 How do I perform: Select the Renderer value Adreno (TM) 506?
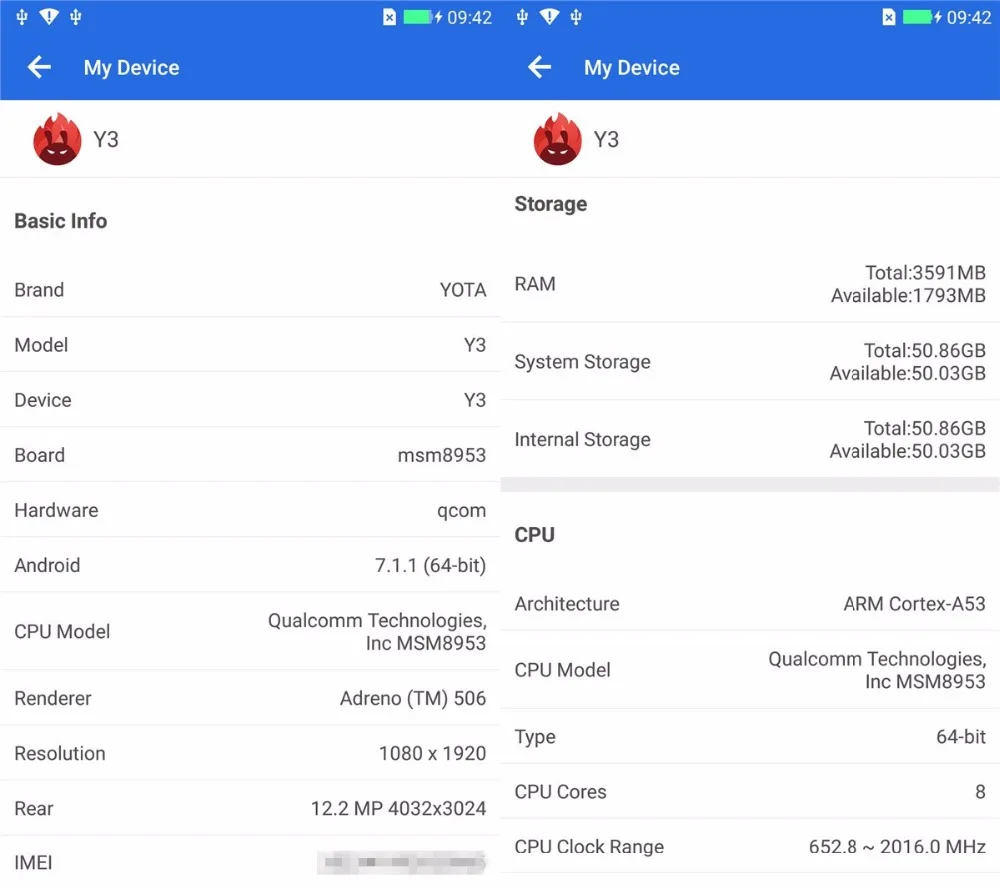pos(413,699)
